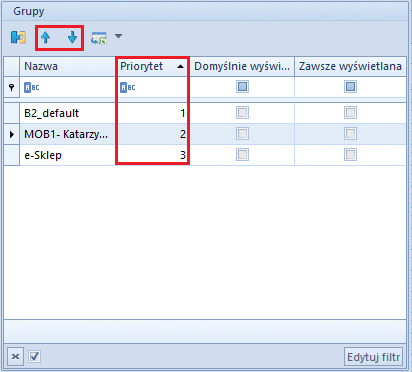
Task: Clear filter with X icon at bottom
Action: [x=15, y=357]
